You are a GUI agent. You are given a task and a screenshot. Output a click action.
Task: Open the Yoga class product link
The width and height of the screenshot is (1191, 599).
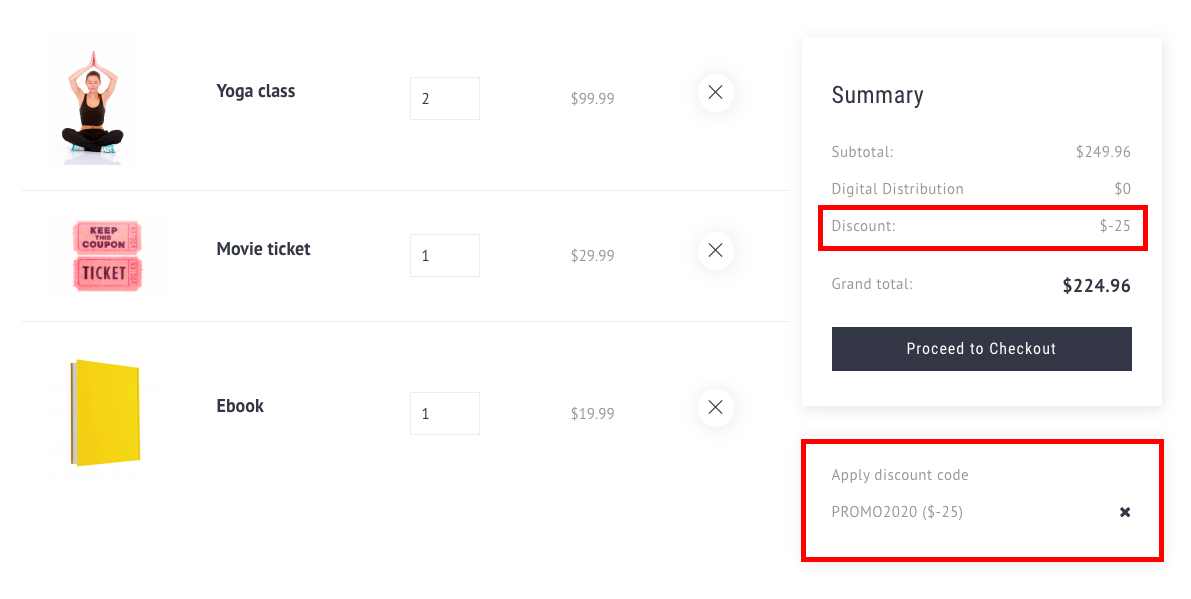pyautogui.click(x=256, y=91)
